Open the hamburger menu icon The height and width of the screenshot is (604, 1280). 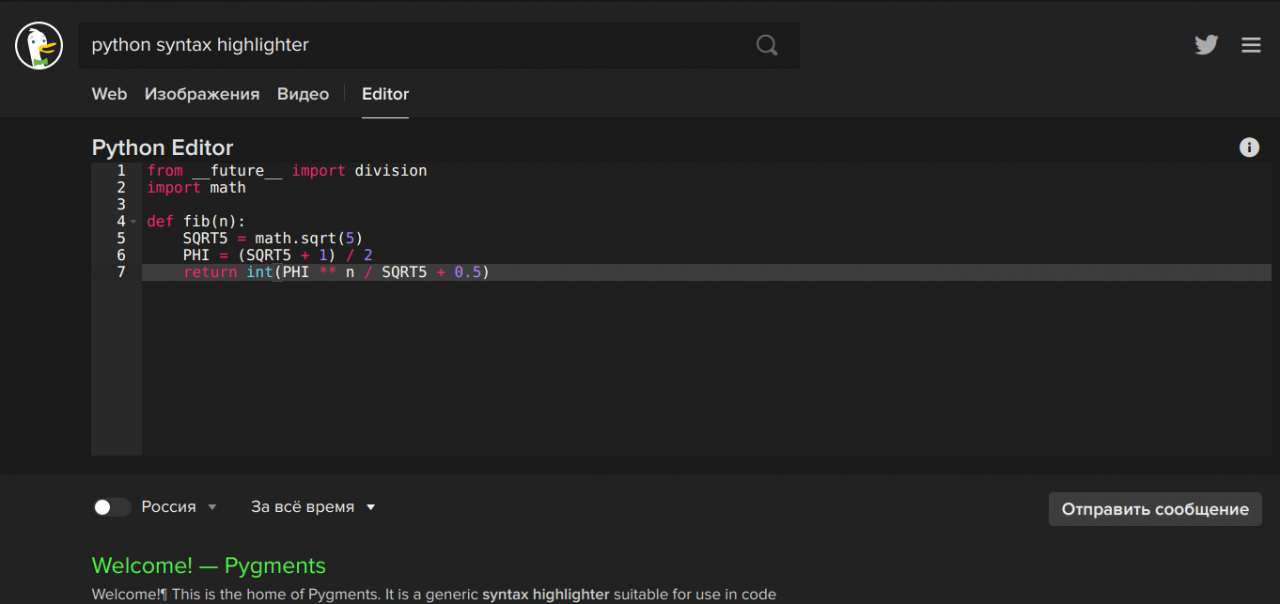pyautogui.click(x=1251, y=45)
